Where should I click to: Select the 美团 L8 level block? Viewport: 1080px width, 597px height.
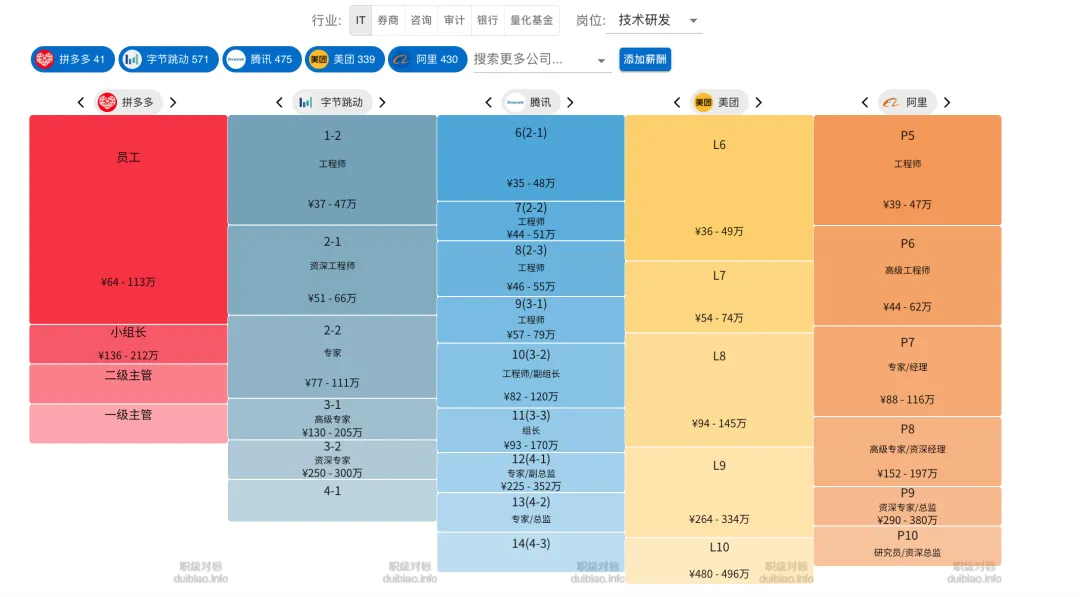pos(719,390)
